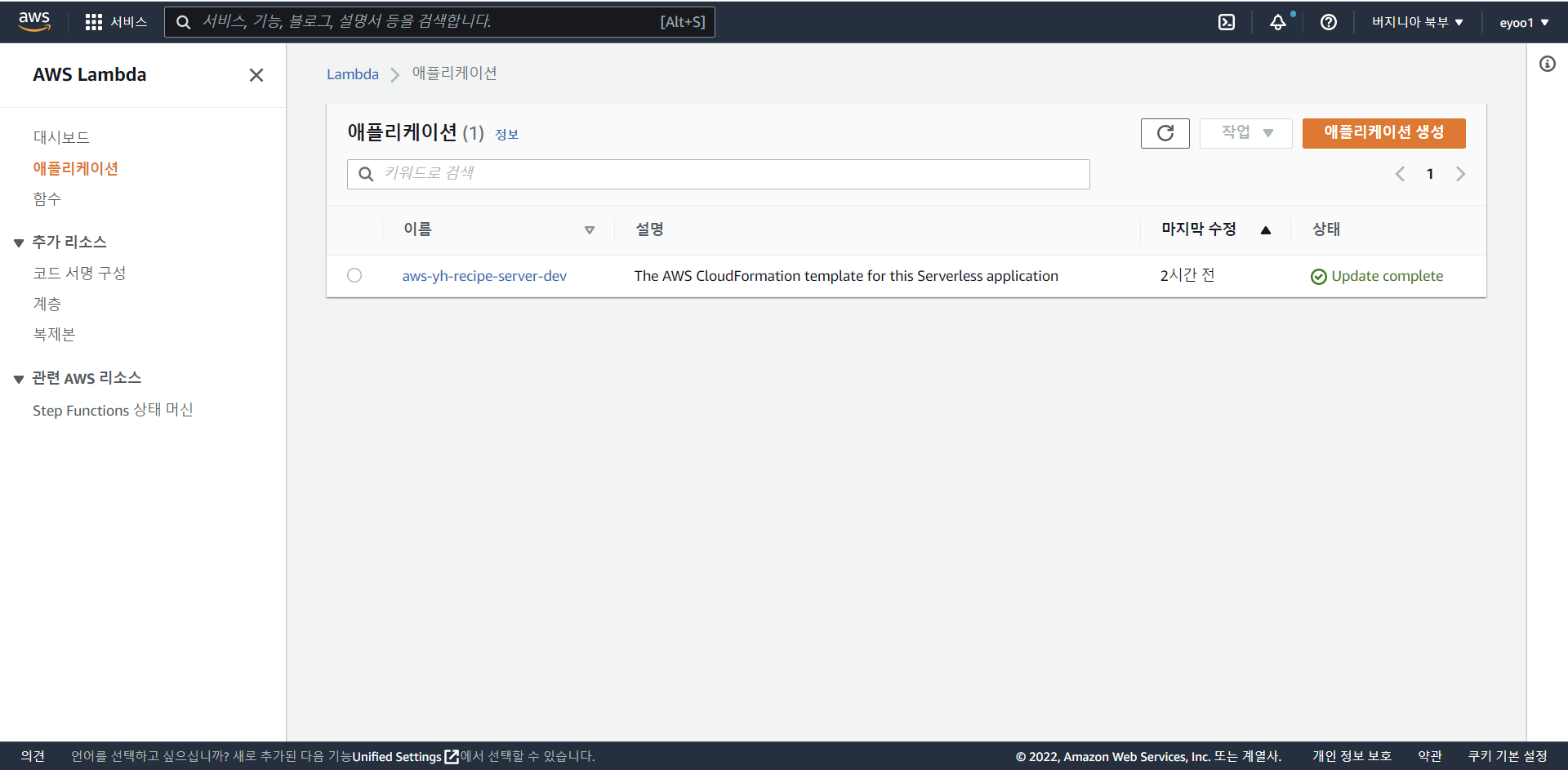Select page number 1

[x=1430, y=174]
